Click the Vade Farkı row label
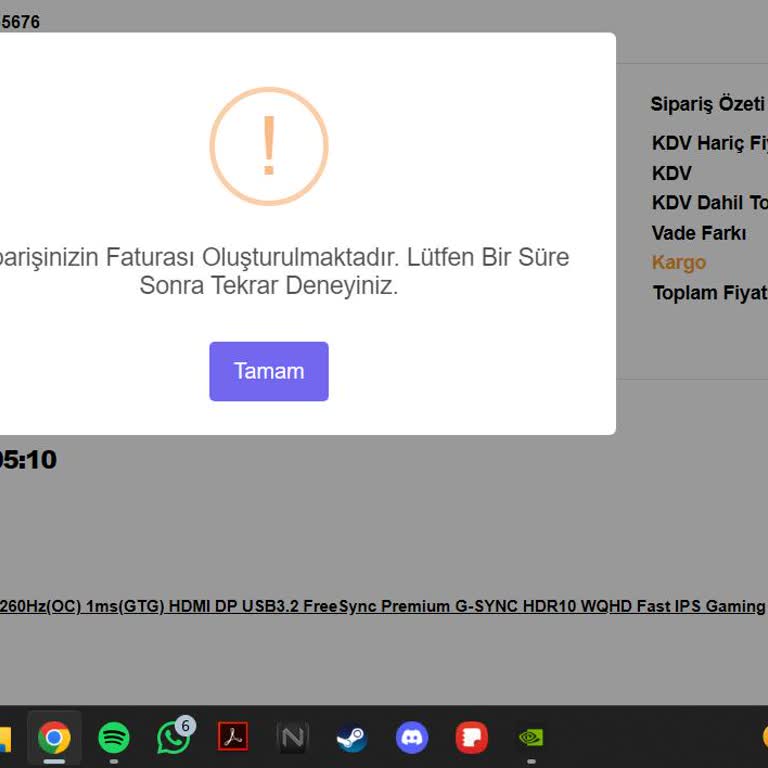Image resolution: width=768 pixels, height=768 pixels. pyautogui.click(x=698, y=233)
